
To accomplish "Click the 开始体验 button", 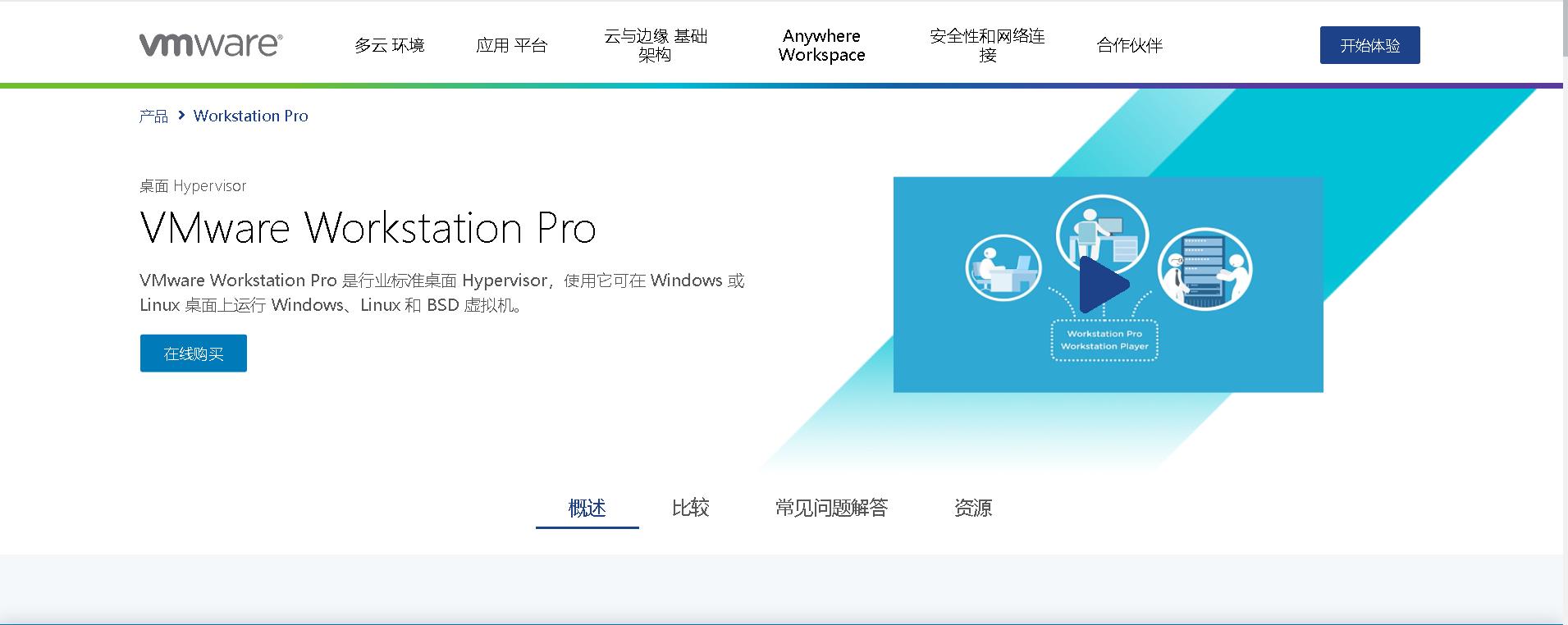I will (x=1369, y=45).
